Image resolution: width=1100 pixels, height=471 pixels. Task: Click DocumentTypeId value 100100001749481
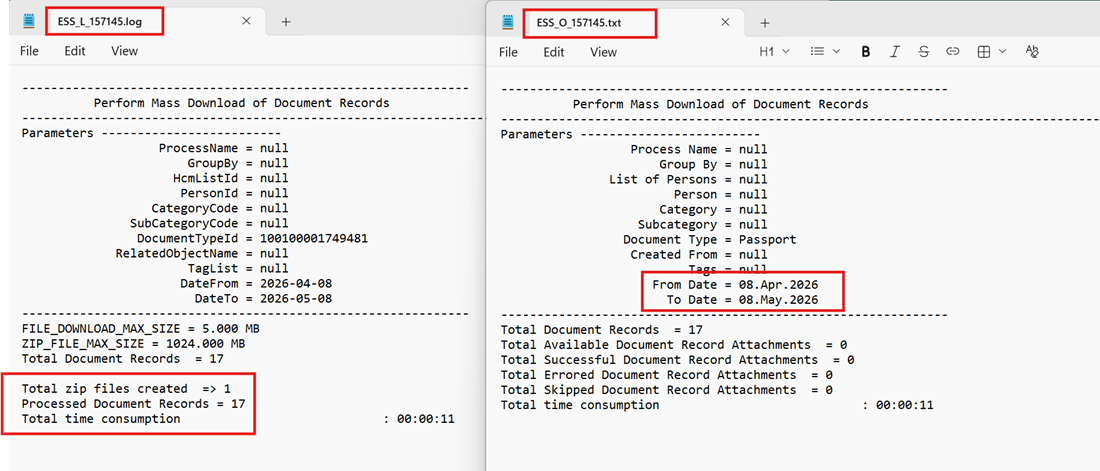click(314, 239)
